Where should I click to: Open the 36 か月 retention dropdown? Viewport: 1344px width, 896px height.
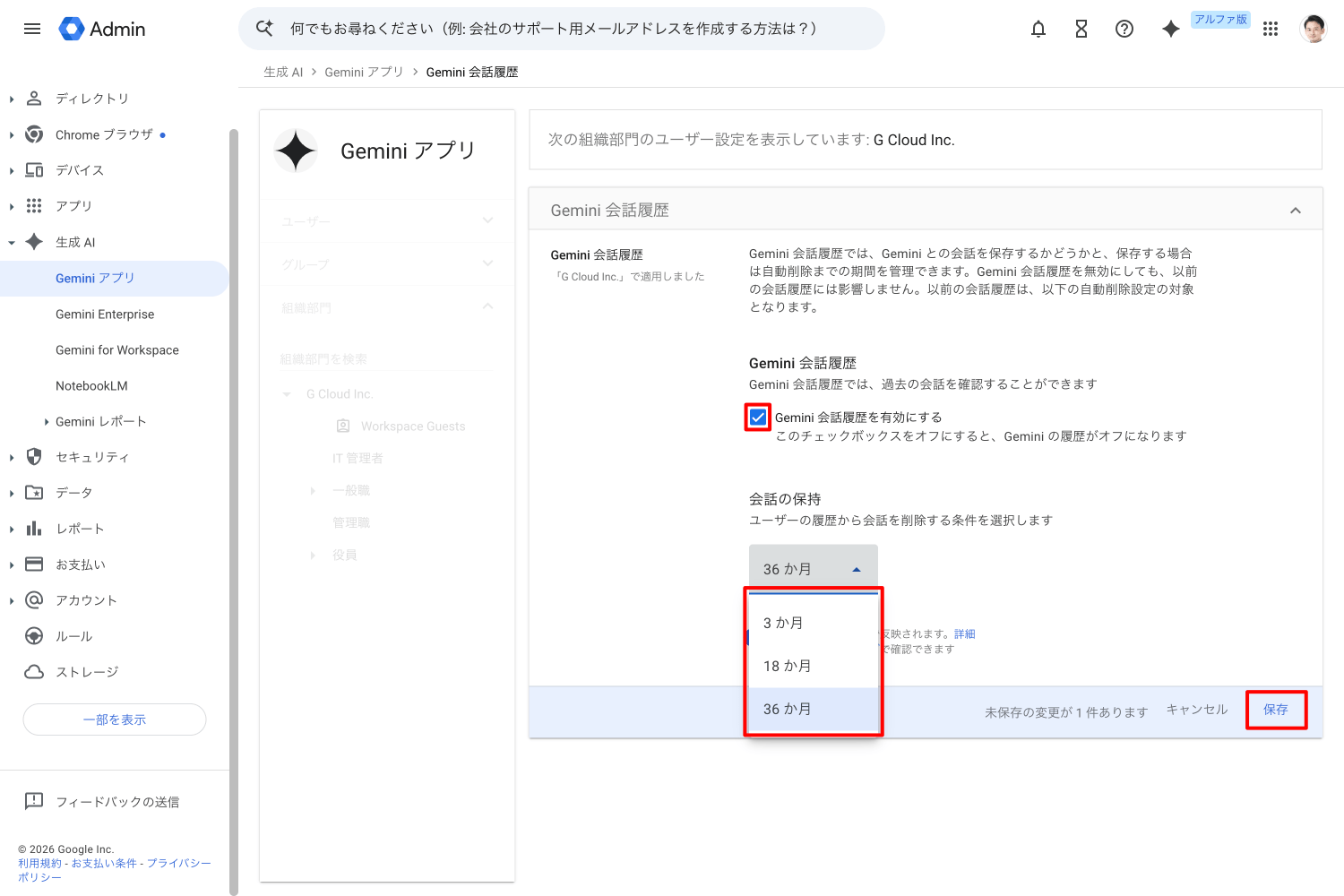[x=814, y=569]
